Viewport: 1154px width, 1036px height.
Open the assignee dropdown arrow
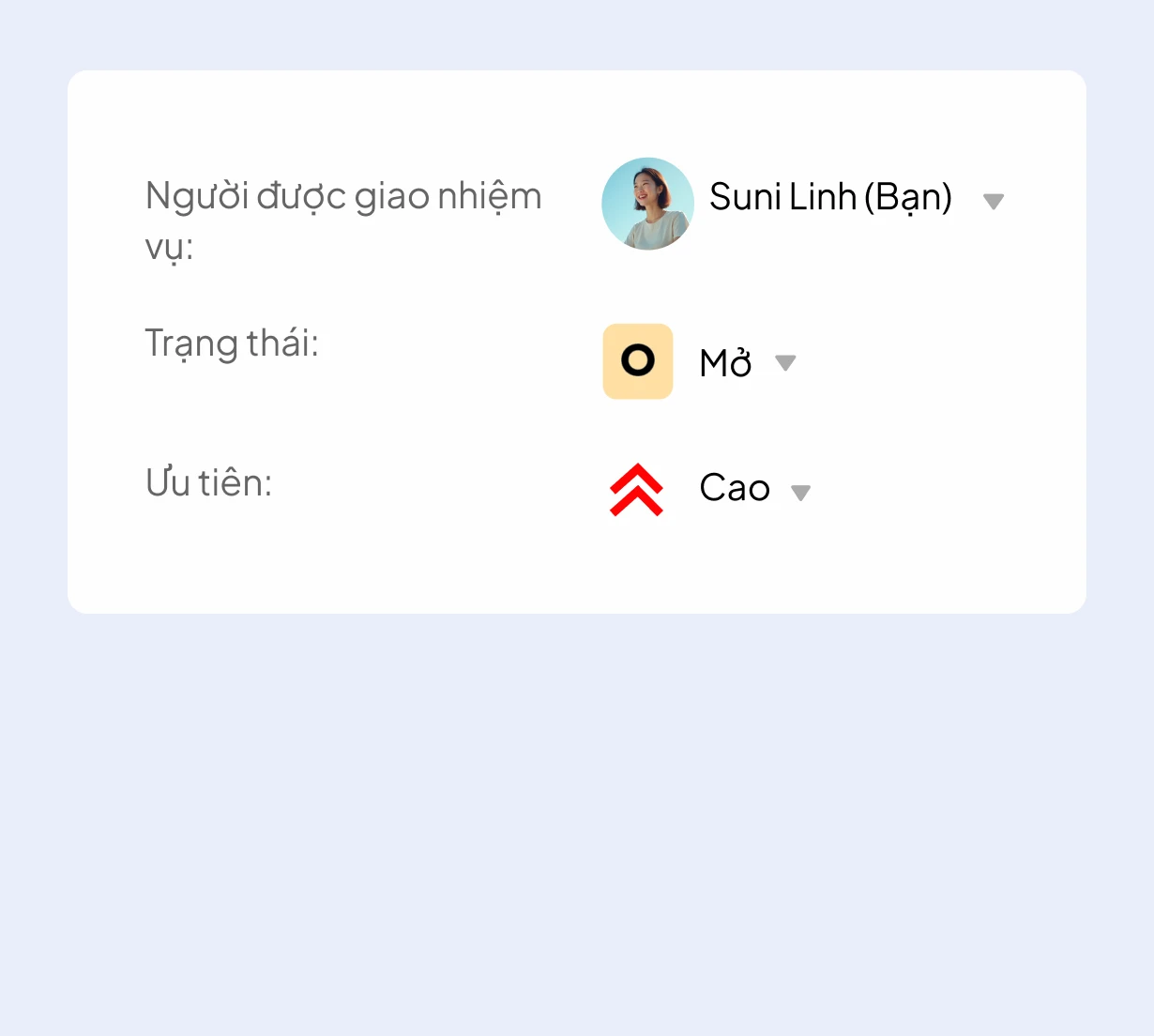coord(993,201)
